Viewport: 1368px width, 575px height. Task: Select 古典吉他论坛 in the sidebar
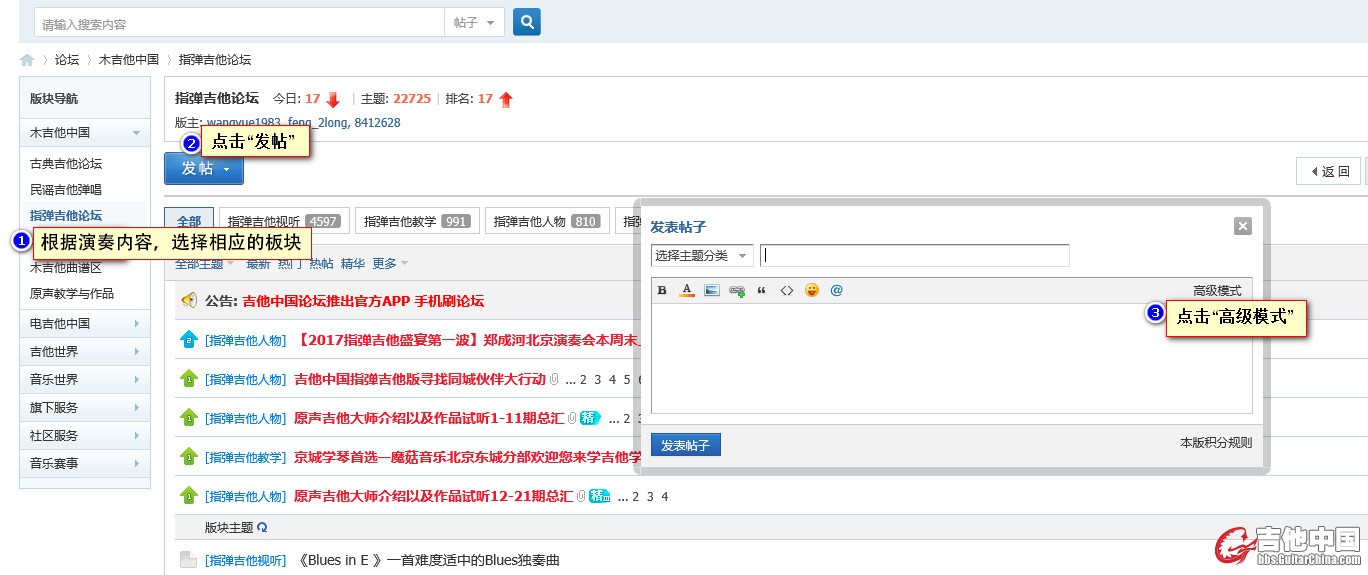tap(66, 164)
